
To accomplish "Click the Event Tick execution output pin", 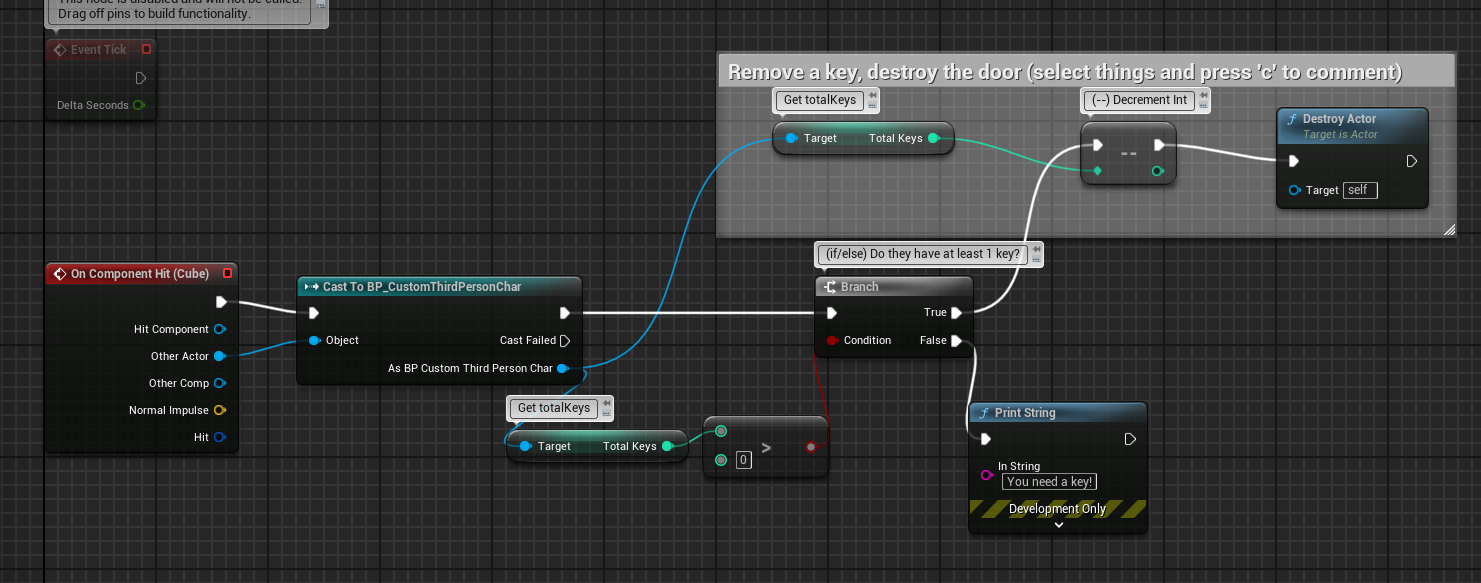I will [141, 78].
